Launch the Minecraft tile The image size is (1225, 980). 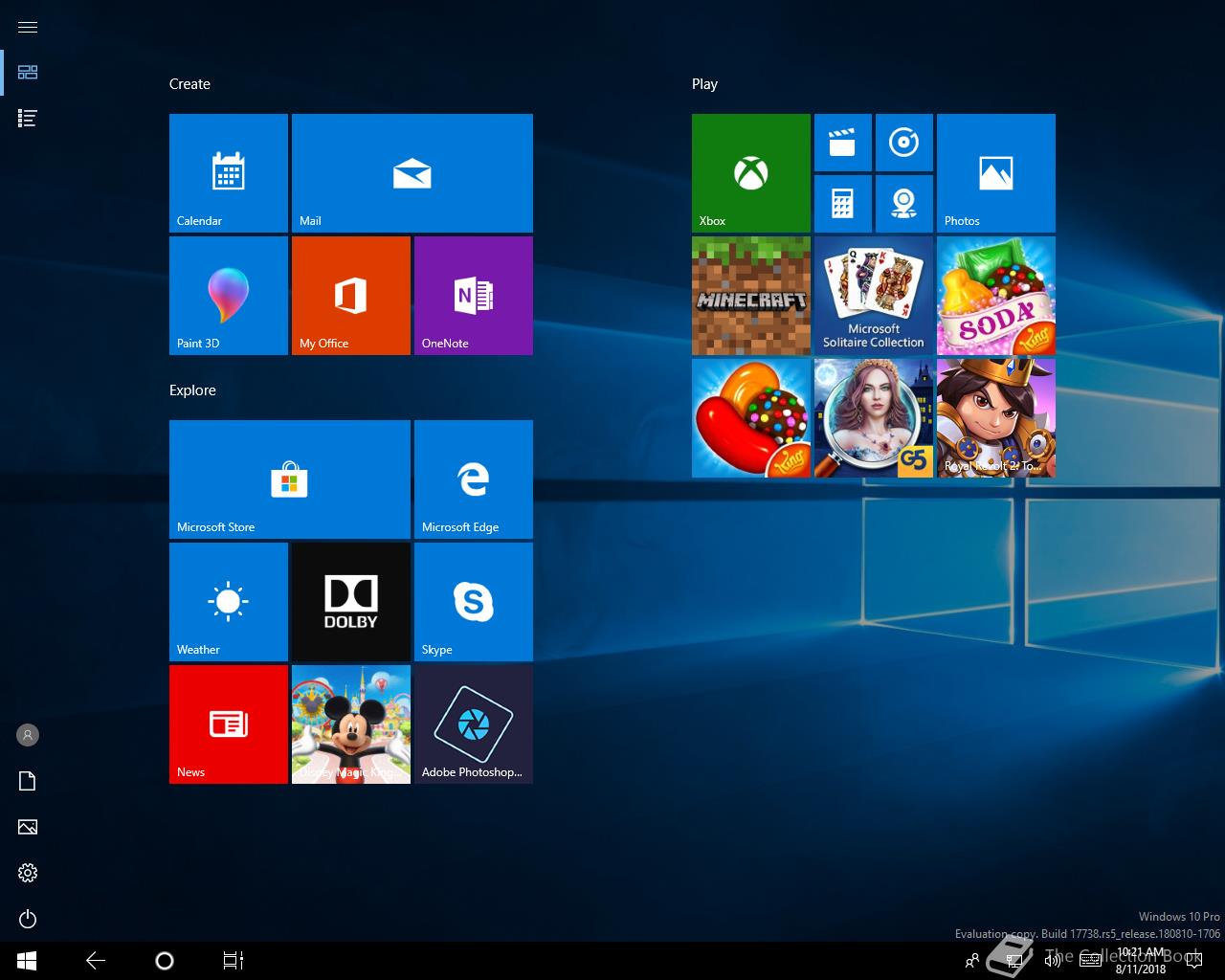pyautogui.click(x=751, y=296)
